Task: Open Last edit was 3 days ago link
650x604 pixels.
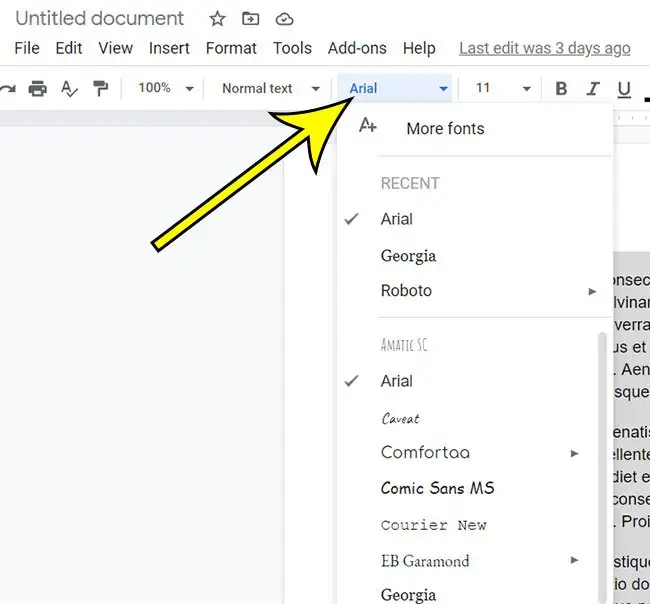Action: pos(545,49)
